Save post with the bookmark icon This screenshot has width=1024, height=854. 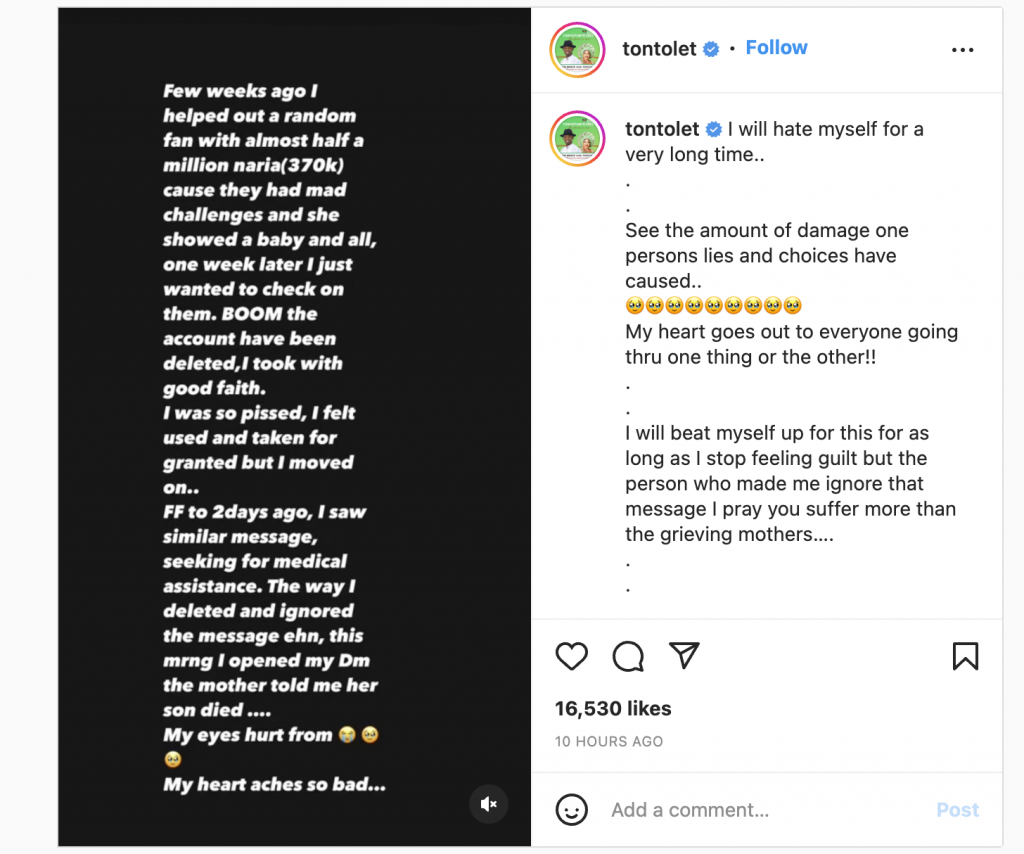[x=965, y=656]
